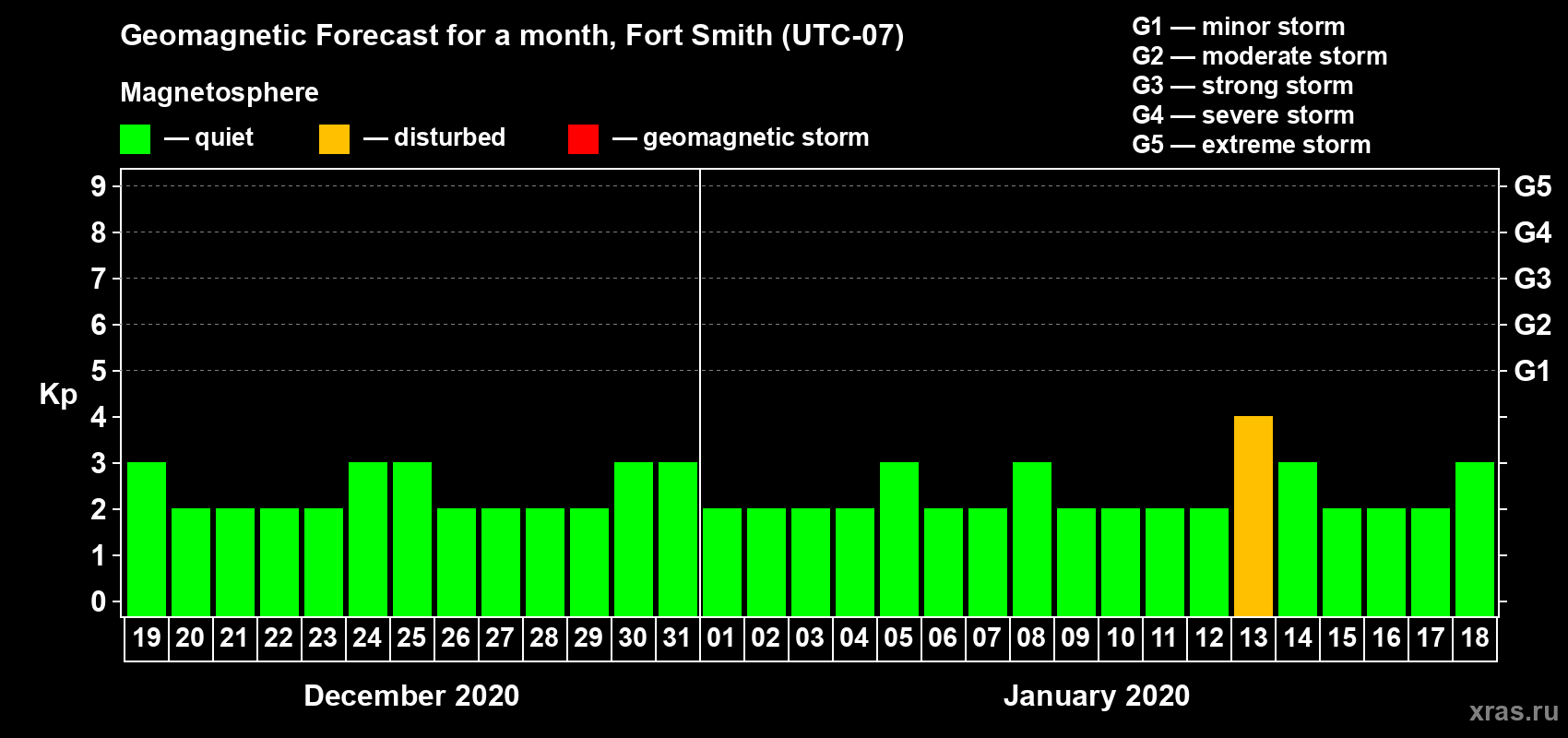The height and width of the screenshot is (738, 1568).
Task: Click date label 26 on the axis
Action: coord(456,637)
